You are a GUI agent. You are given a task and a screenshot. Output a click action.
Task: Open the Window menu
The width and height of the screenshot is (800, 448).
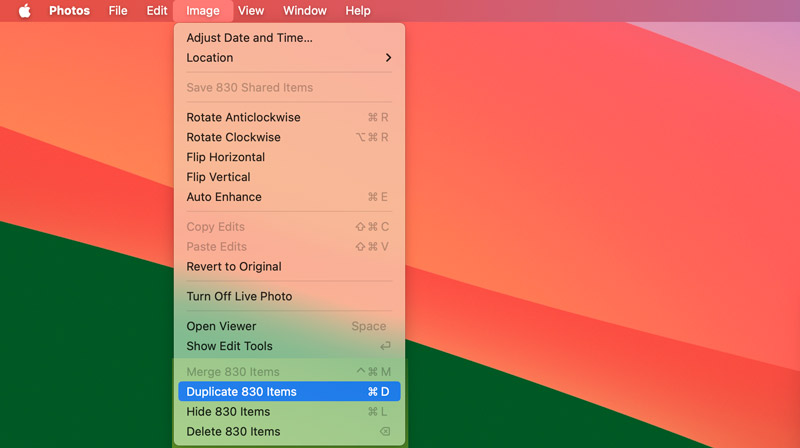[305, 11]
